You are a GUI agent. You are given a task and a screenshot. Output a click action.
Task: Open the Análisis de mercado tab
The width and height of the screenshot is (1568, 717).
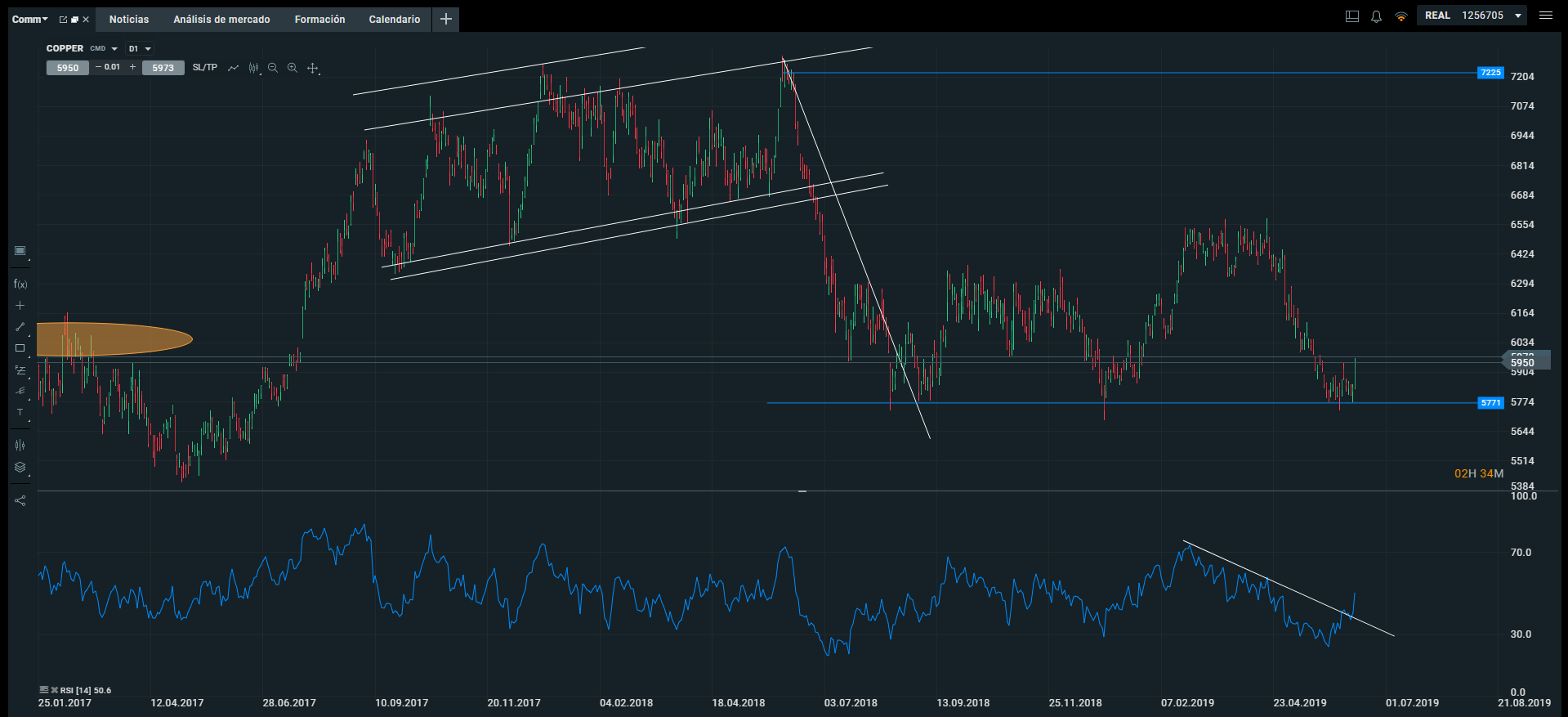[x=221, y=20]
